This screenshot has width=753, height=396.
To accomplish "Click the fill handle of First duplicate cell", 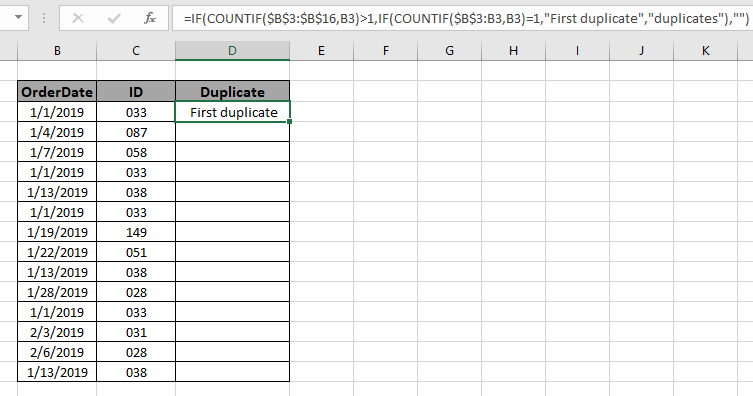I will (290, 122).
